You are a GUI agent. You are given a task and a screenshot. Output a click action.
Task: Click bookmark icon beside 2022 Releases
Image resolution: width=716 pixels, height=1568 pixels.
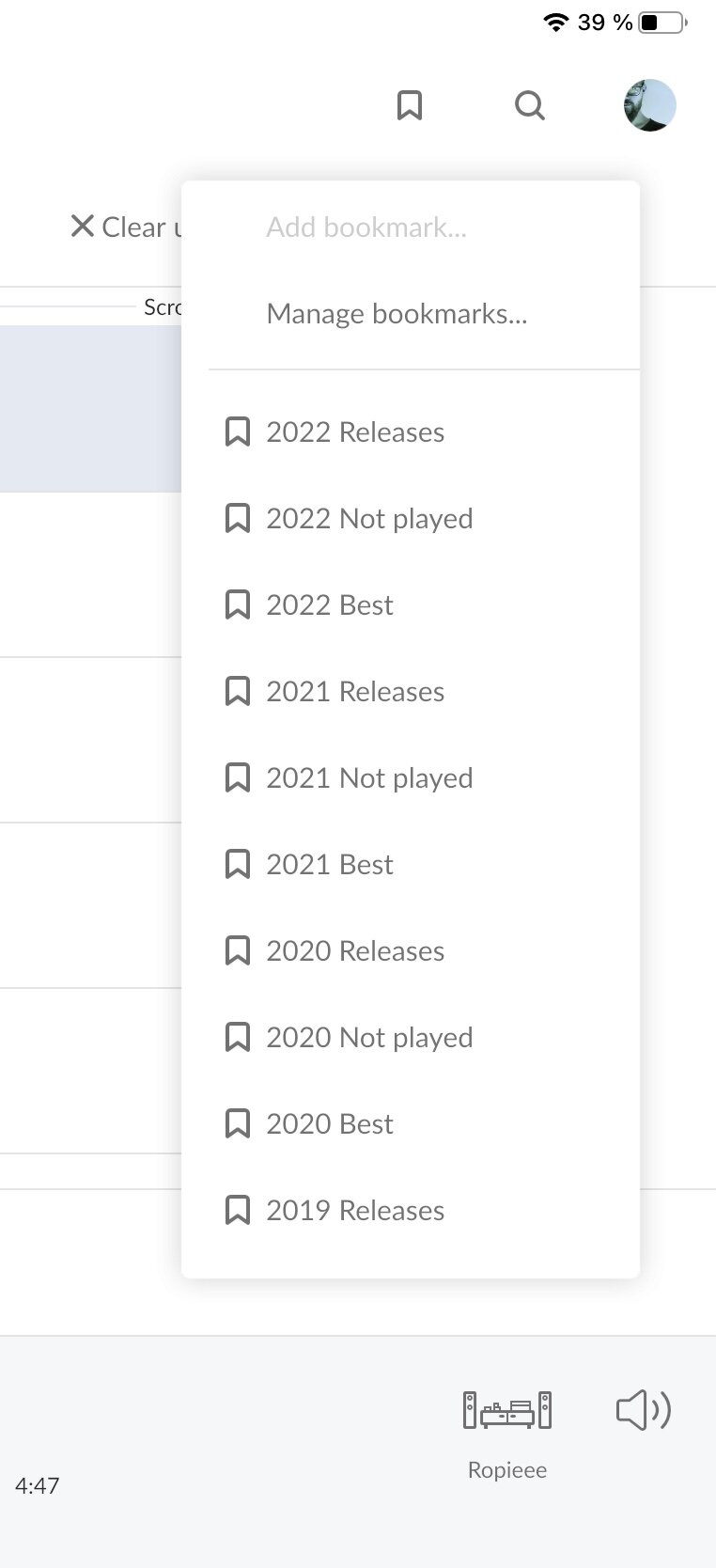point(238,432)
